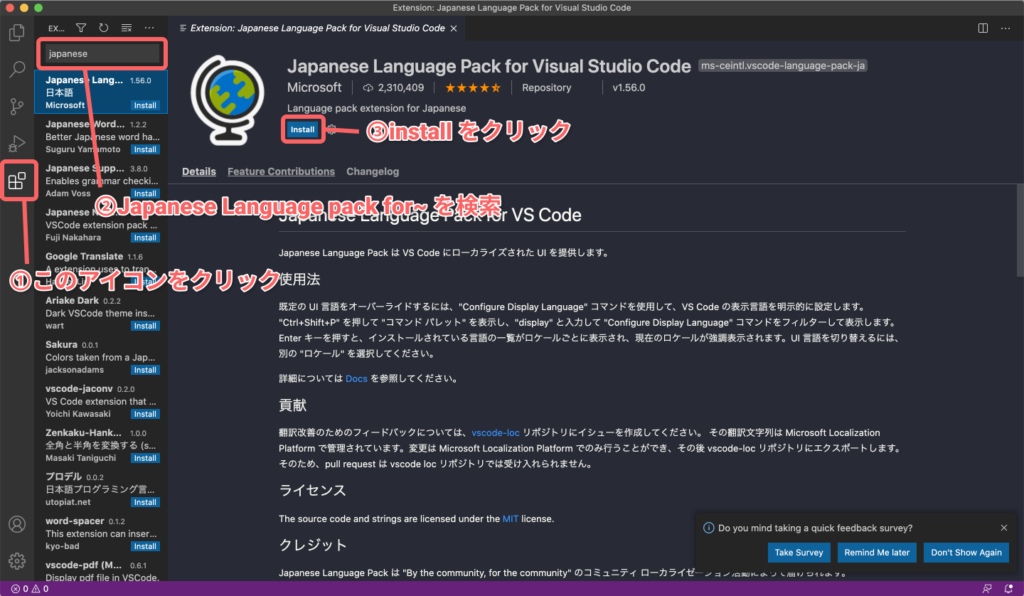Open the Explorer view in activity bar
The height and width of the screenshot is (596, 1024).
tap(17, 32)
